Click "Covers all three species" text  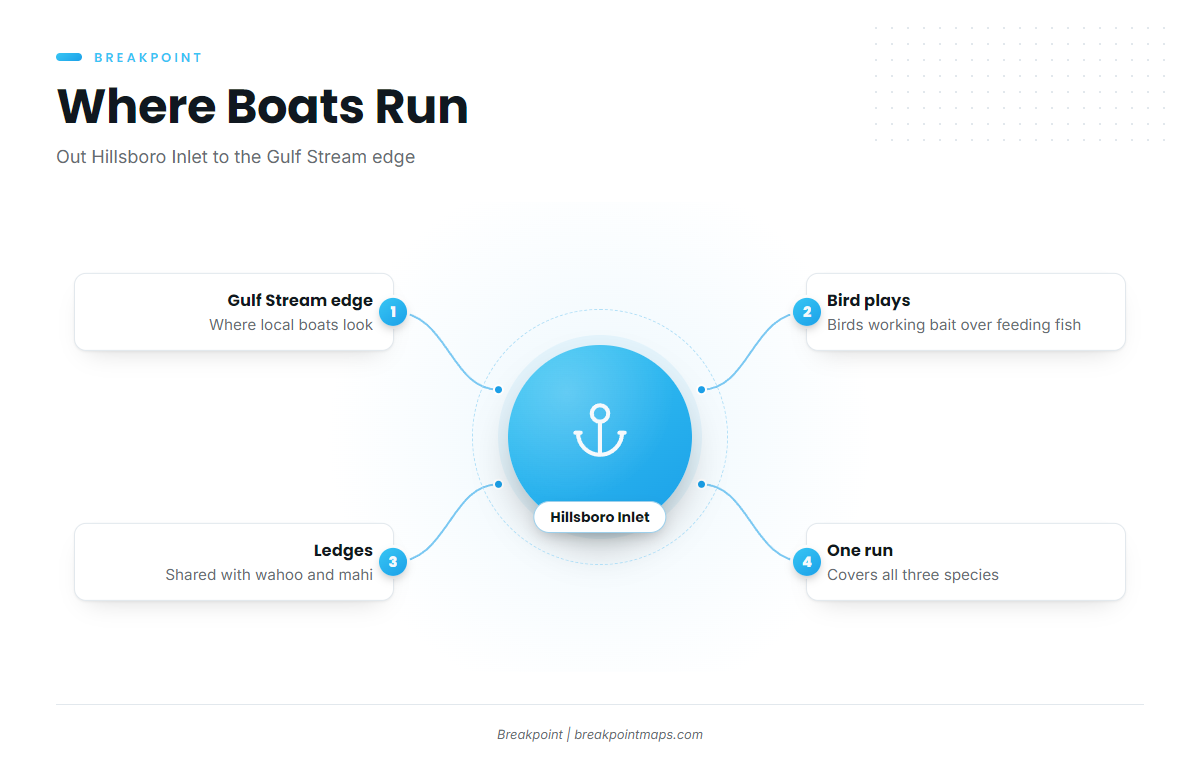pyautogui.click(x=913, y=575)
